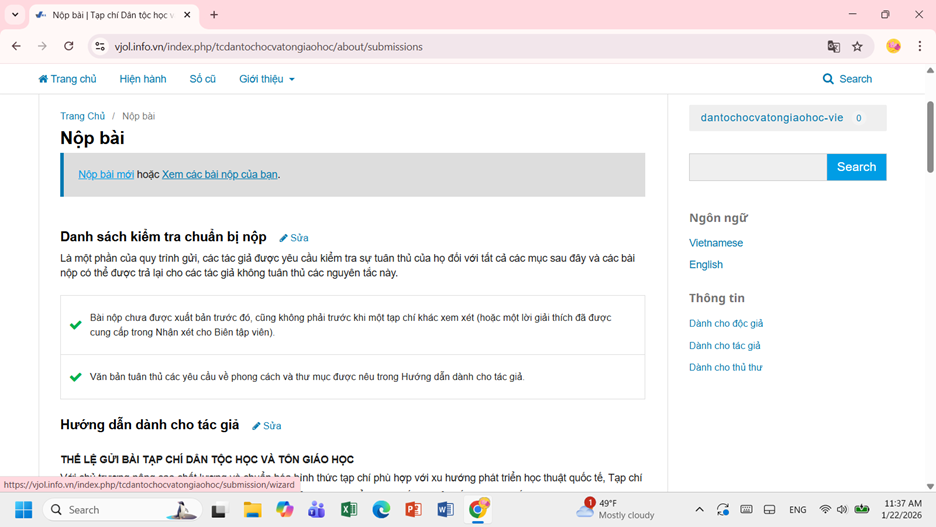Viewport: 936px width, 527px height.
Task: Go to the Hiện hành menu item
Action: pos(143,79)
